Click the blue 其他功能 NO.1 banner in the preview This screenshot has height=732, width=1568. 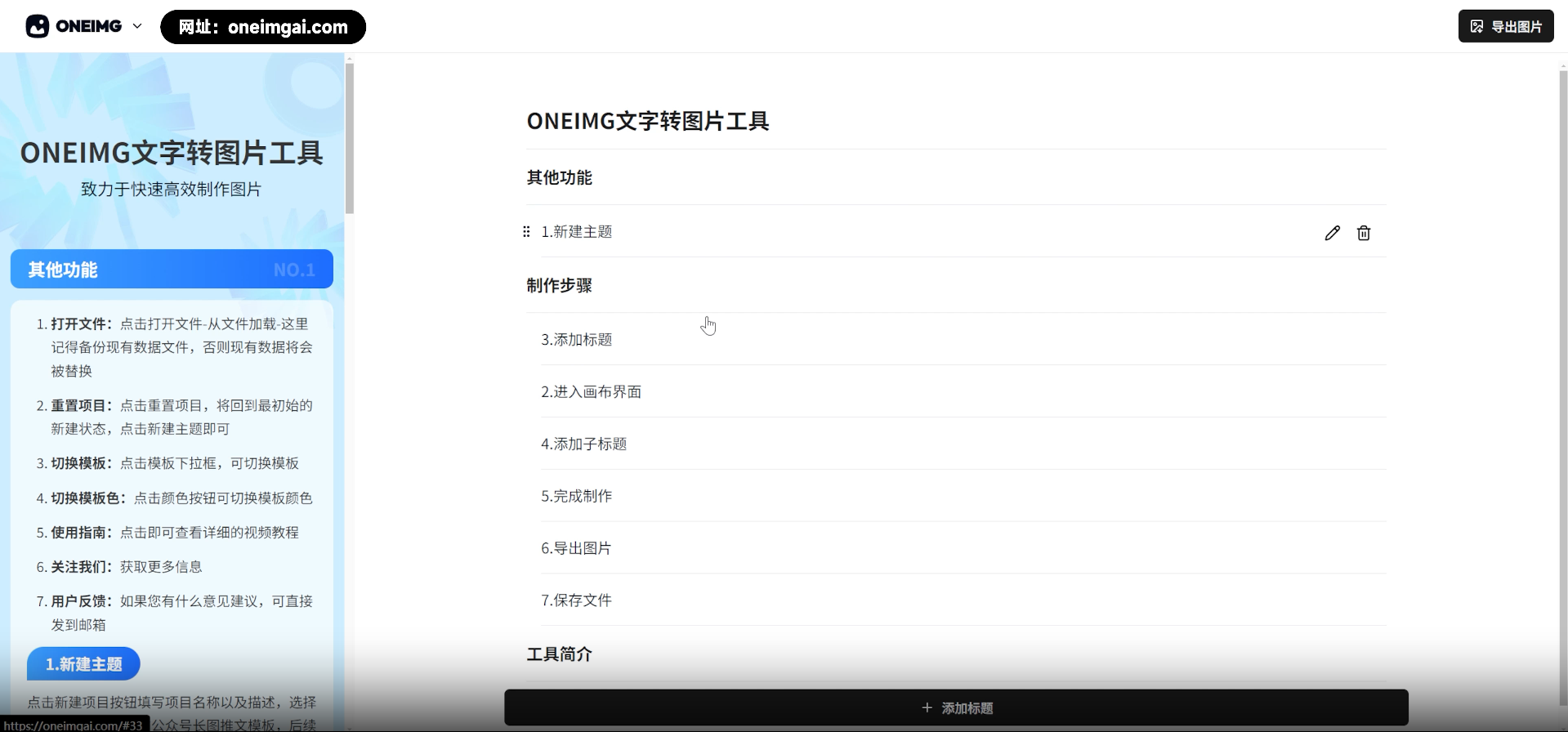[x=172, y=269]
